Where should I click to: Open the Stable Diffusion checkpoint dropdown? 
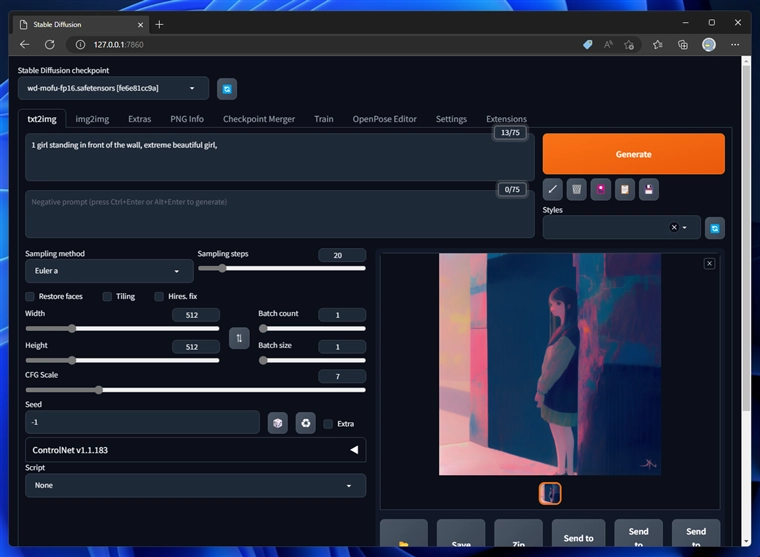(113, 88)
